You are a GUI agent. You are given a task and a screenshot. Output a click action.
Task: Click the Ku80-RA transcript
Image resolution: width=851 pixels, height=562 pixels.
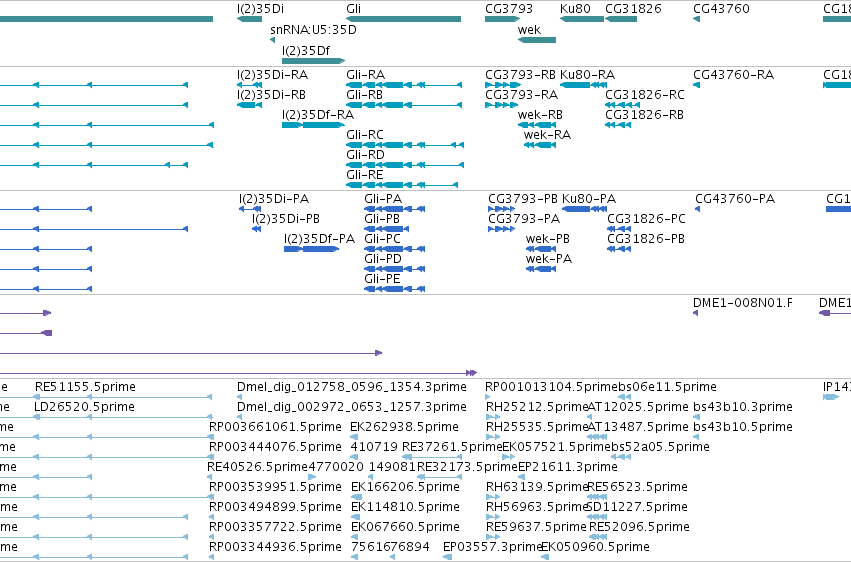tap(583, 85)
